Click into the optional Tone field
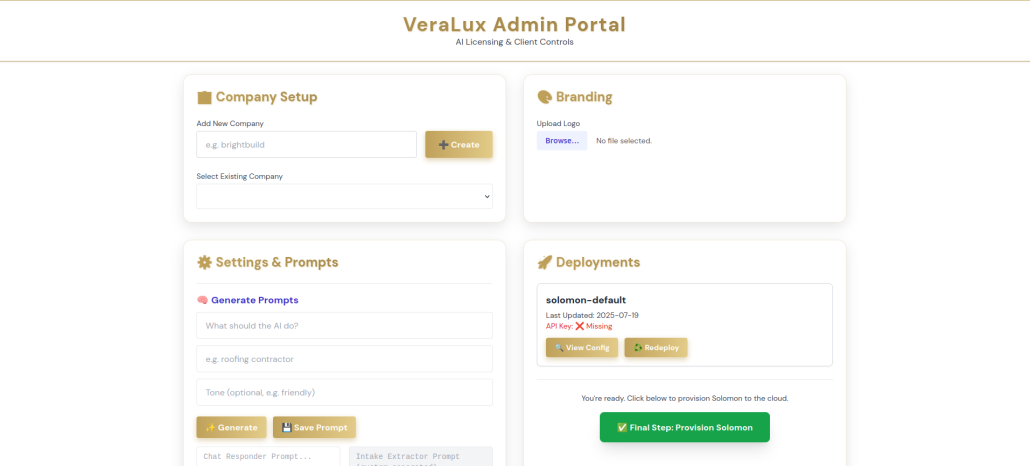 [344, 392]
